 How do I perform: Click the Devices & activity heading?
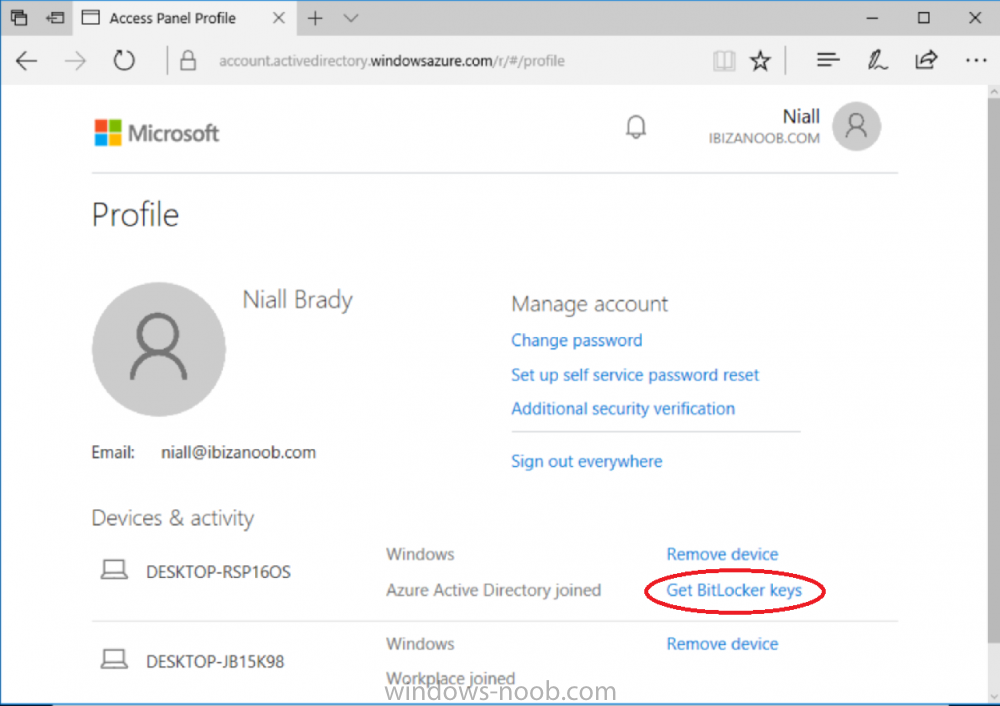pyautogui.click(x=173, y=518)
